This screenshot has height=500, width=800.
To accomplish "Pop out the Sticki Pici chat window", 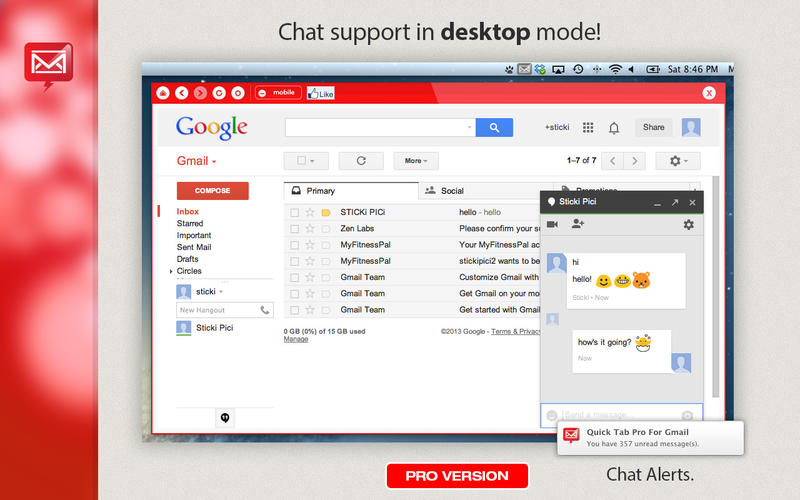I will pos(675,203).
